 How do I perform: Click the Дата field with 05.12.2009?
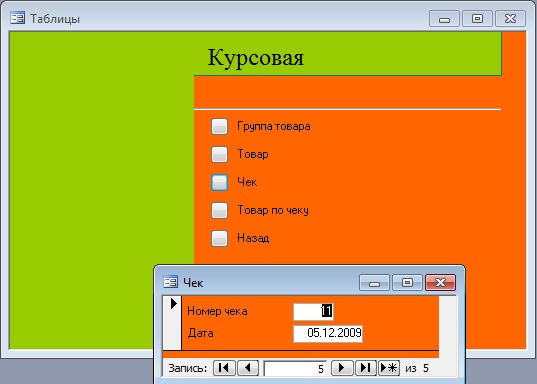[x=328, y=333]
